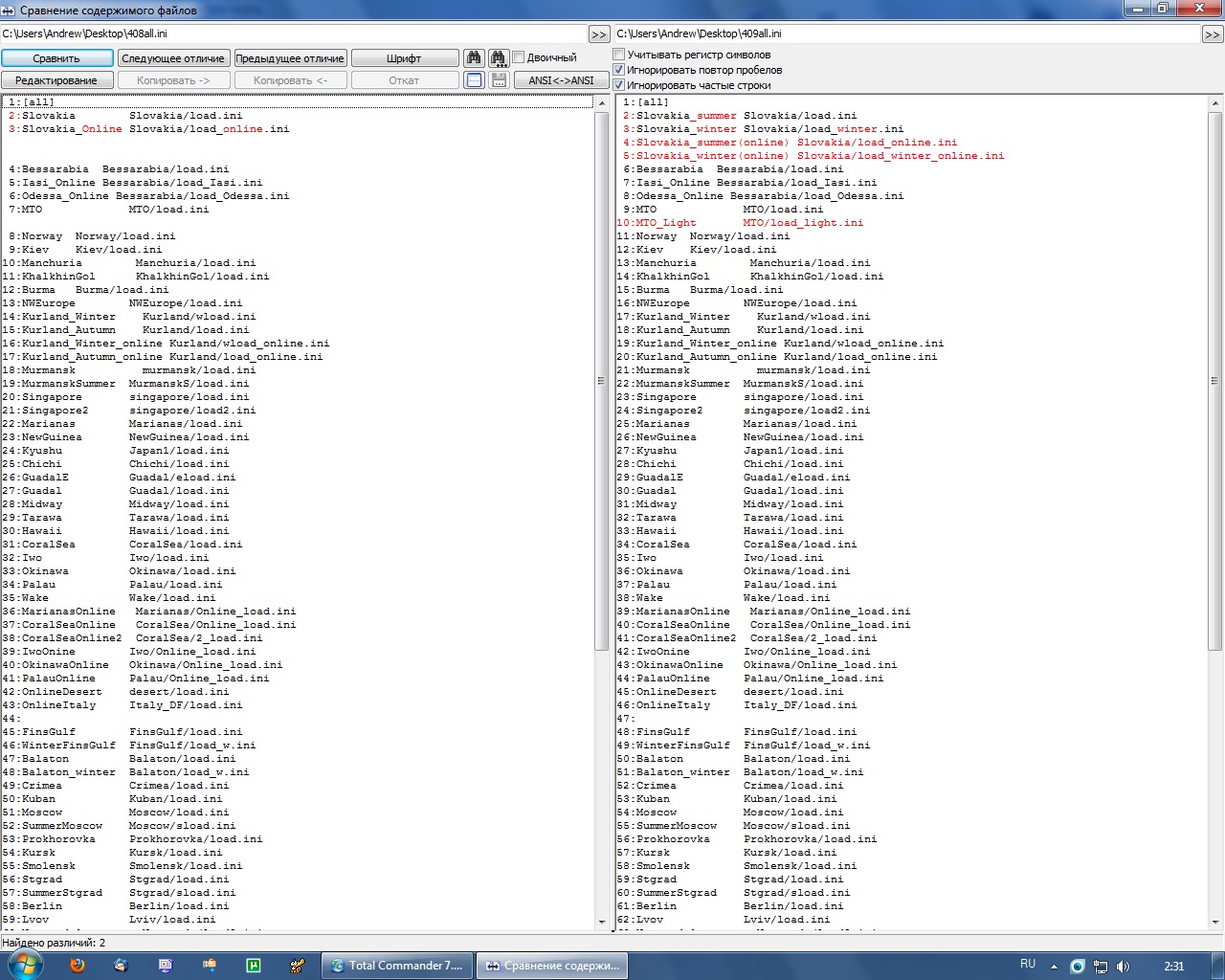Image resolution: width=1225 pixels, height=980 pixels.
Task: Click the status text Найдено различий: 2
Action: (54, 943)
